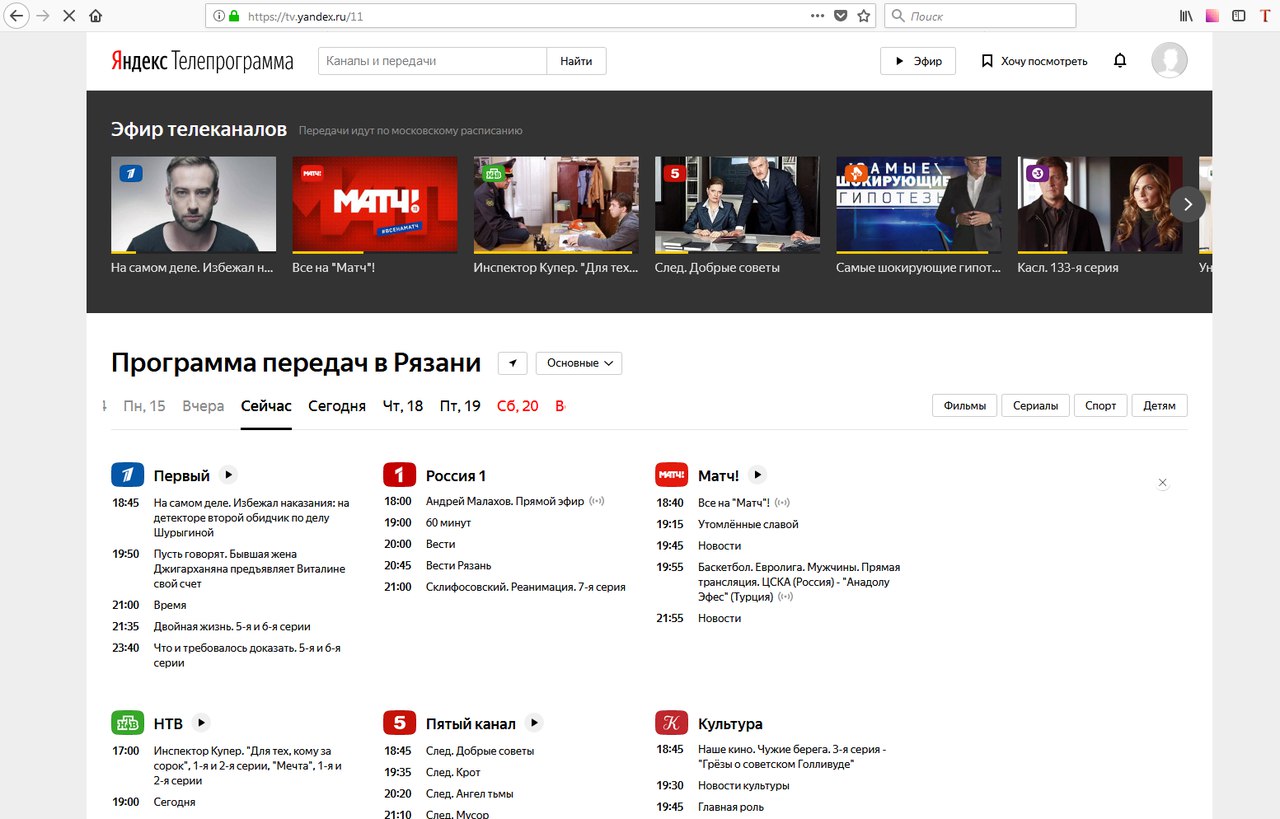This screenshot has width=1280, height=819.
Task: Bookmark this page with the star icon
Action: tap(864, 16)
